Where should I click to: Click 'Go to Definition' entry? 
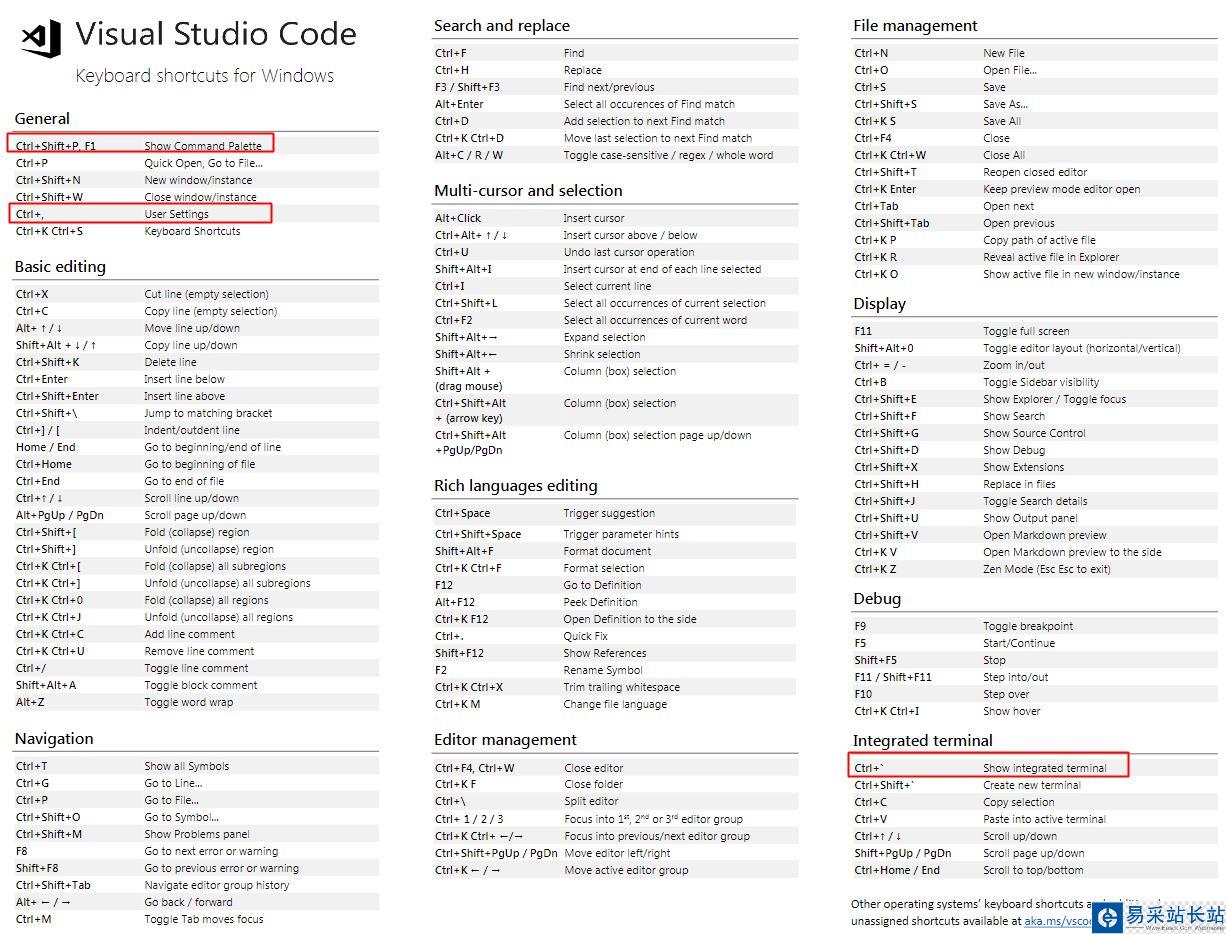(x=602, y=585)
